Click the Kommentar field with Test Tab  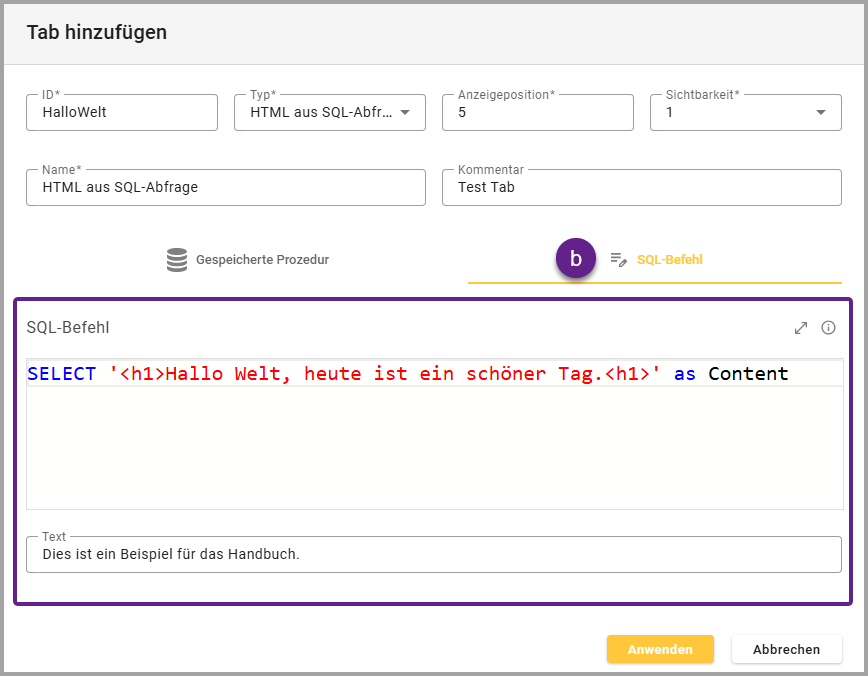coord(641,187)
